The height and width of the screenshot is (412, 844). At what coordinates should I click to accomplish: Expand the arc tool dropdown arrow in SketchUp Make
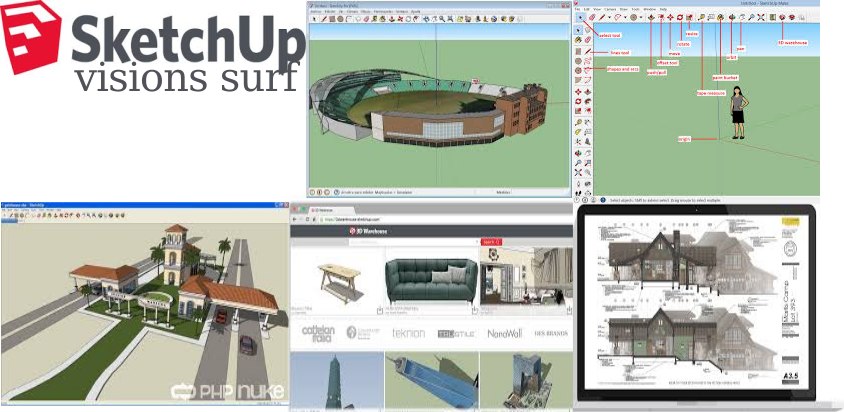pyautogui.click(x=625, y=17)
